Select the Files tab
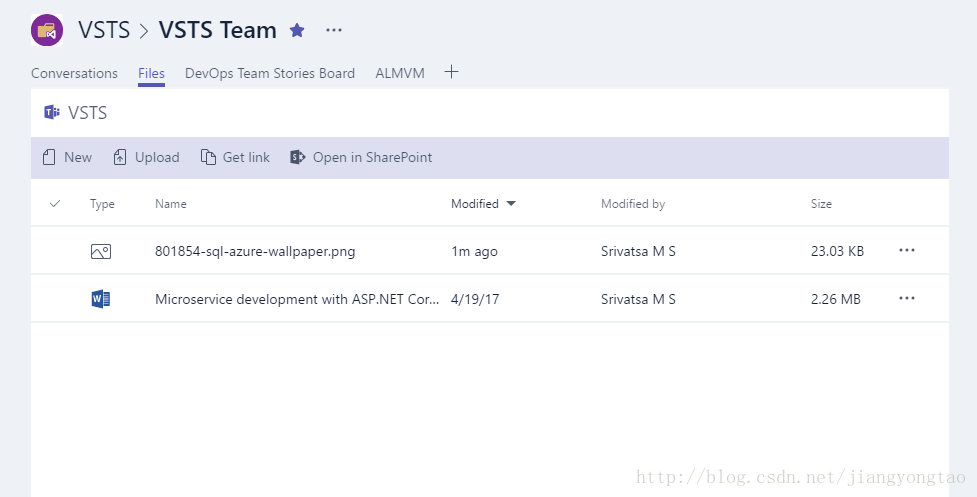This screenshot has height=497, width=977. click(x=151, y=73)
